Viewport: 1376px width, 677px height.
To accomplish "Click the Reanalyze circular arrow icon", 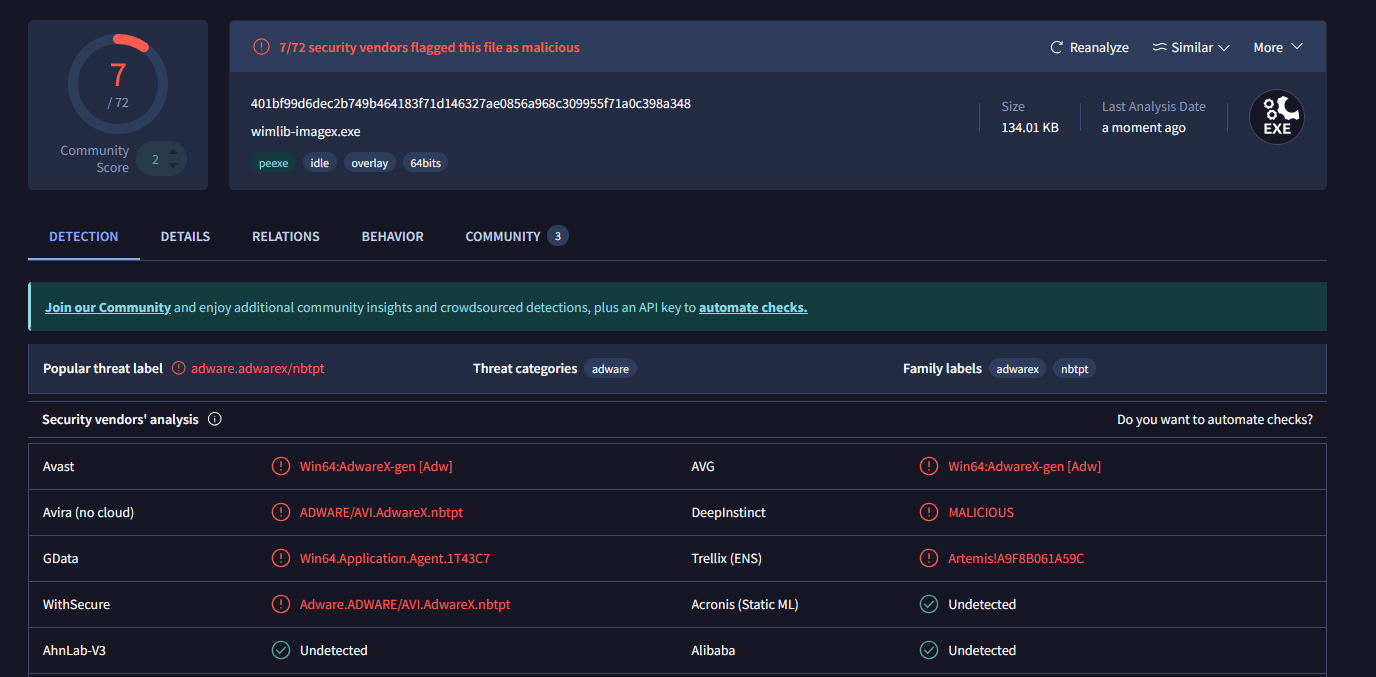I will pos(1056,47).
